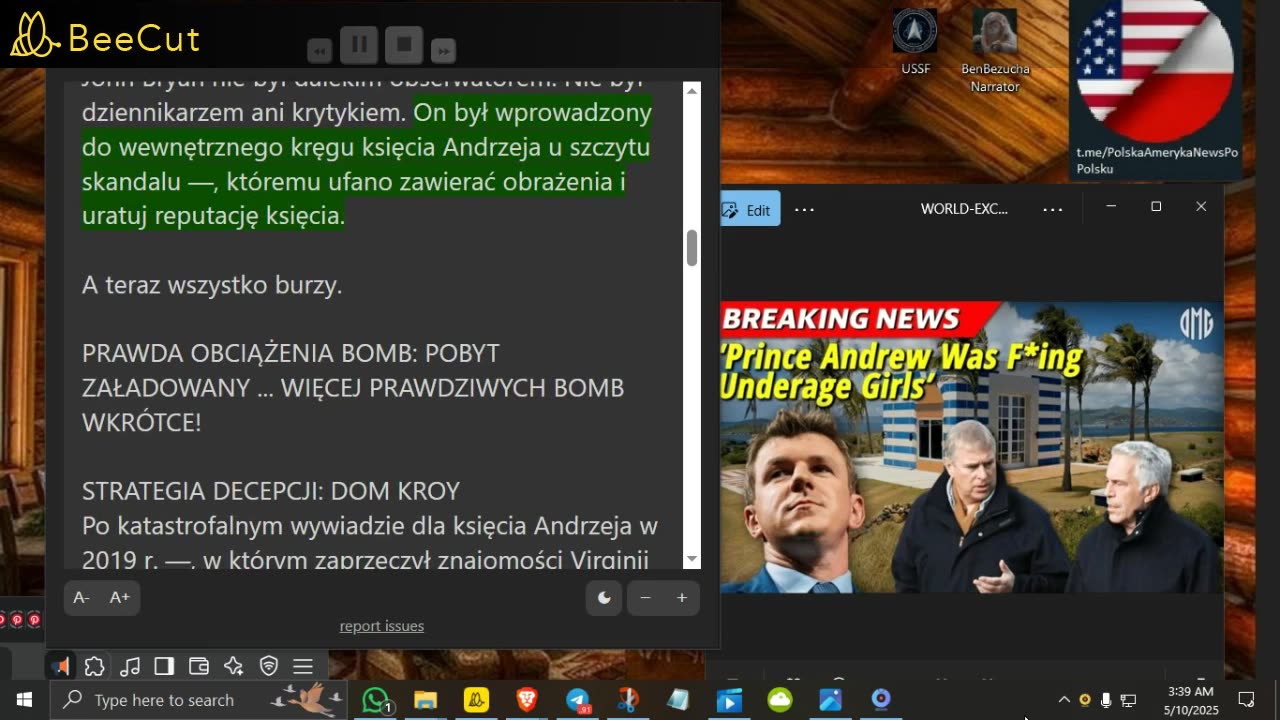Click the Type here to search box

tap(199, 700)
